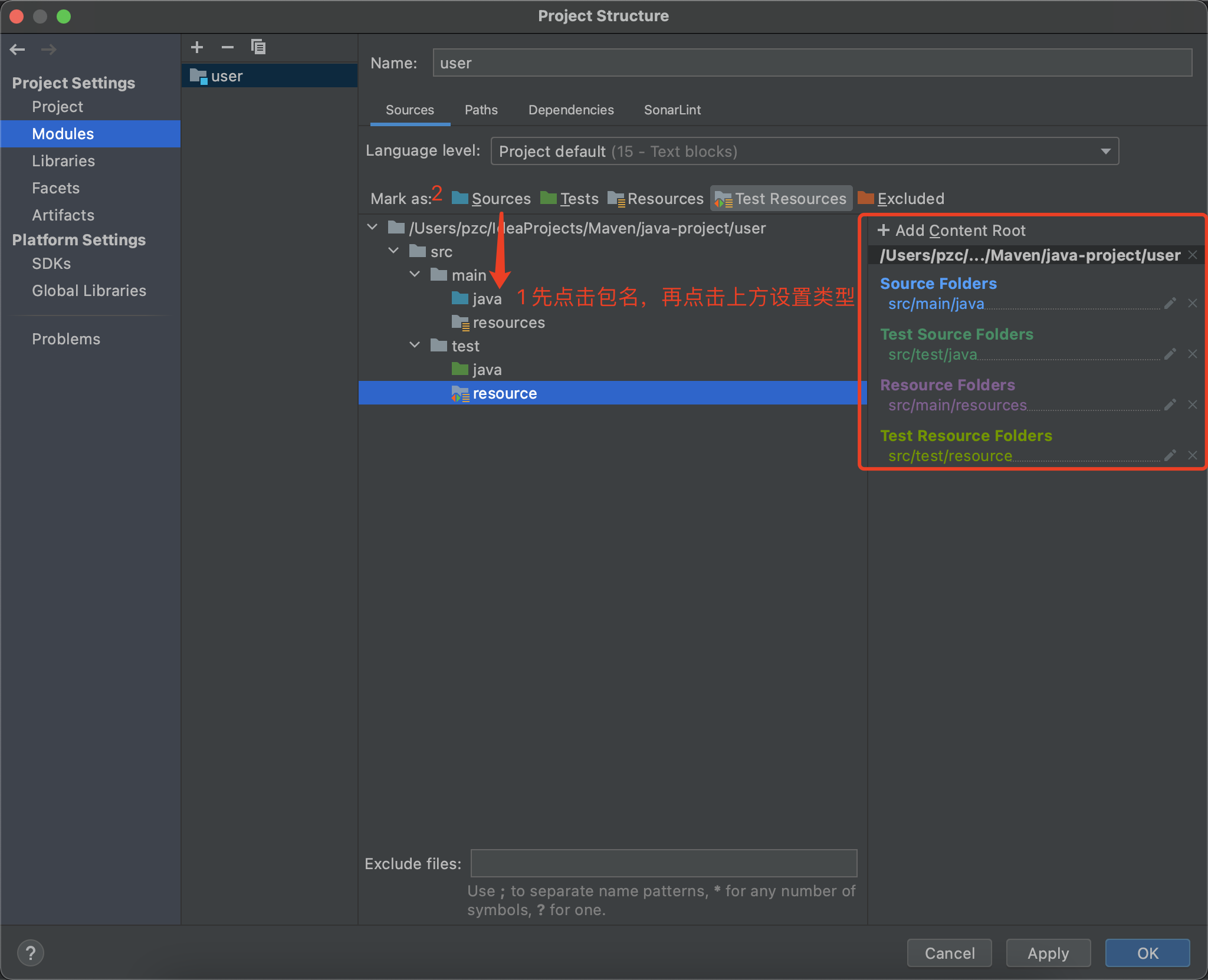Screen dimensions: 1208x980
Task: Open the Language level dropdown
Action: [805, 152]
